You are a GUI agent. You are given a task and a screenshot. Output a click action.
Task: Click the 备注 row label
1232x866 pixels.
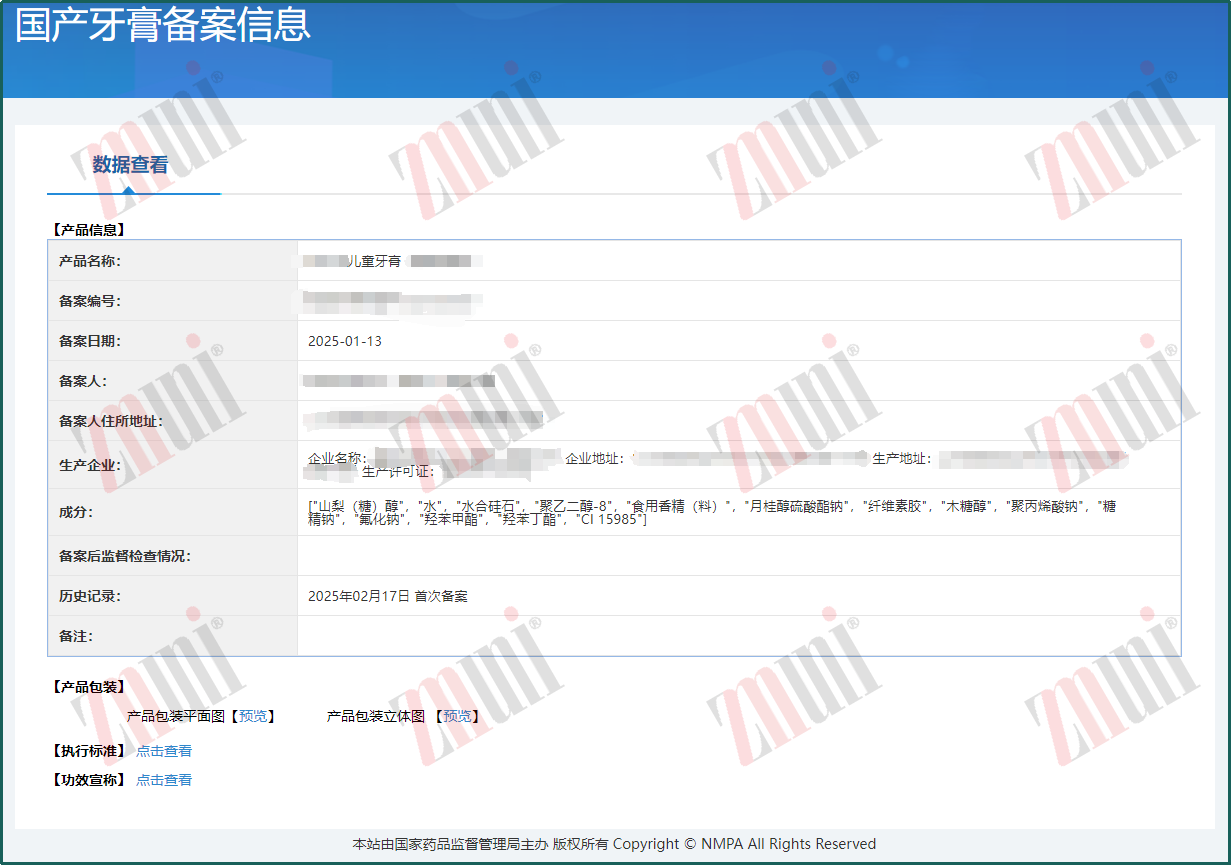coord(76,636)
